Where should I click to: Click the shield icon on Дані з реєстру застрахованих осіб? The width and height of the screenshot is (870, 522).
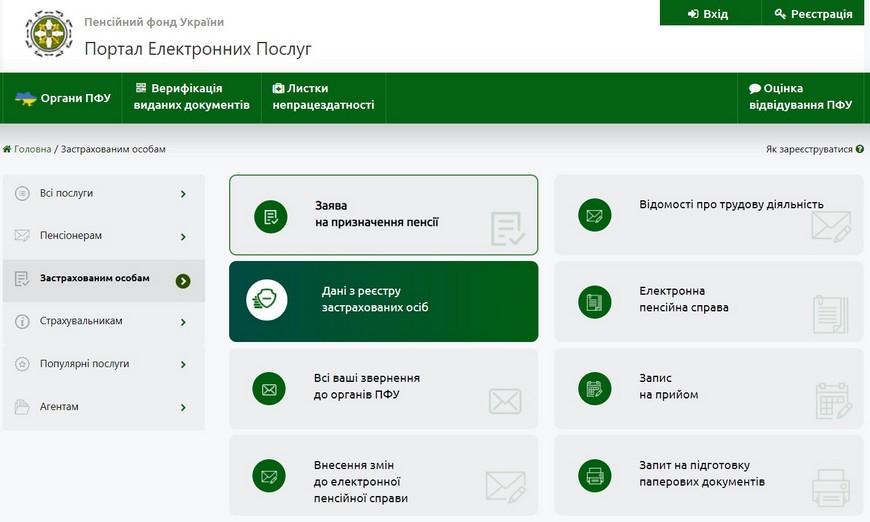267,300
